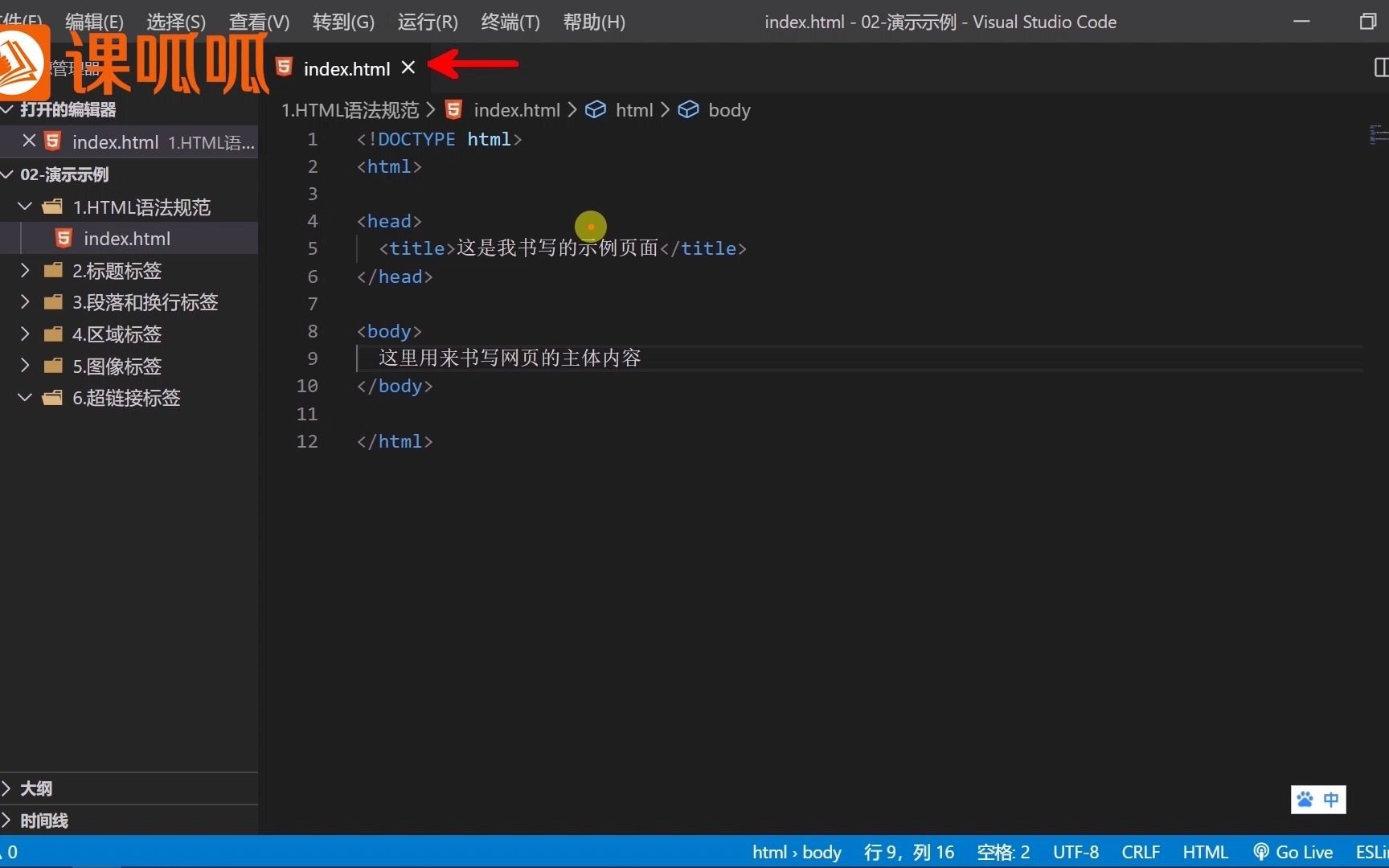The image size is (1389, 868).
Task: Click line number 12 in the gutter
Action: [307, 441]
